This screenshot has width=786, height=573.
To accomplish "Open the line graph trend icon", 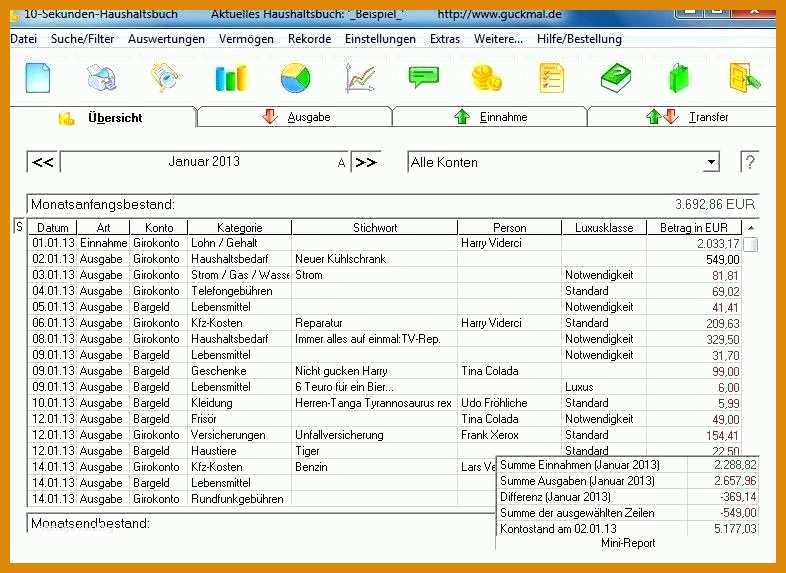I will point(360,79).
